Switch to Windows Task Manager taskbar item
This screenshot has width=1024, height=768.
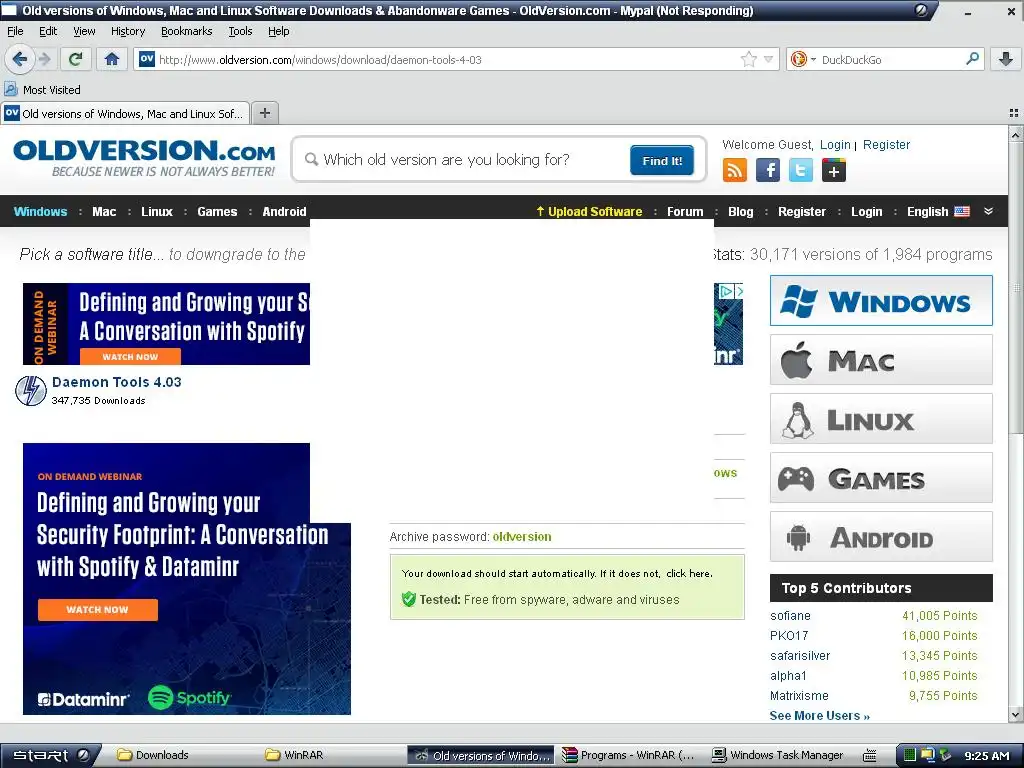point(778,755)
